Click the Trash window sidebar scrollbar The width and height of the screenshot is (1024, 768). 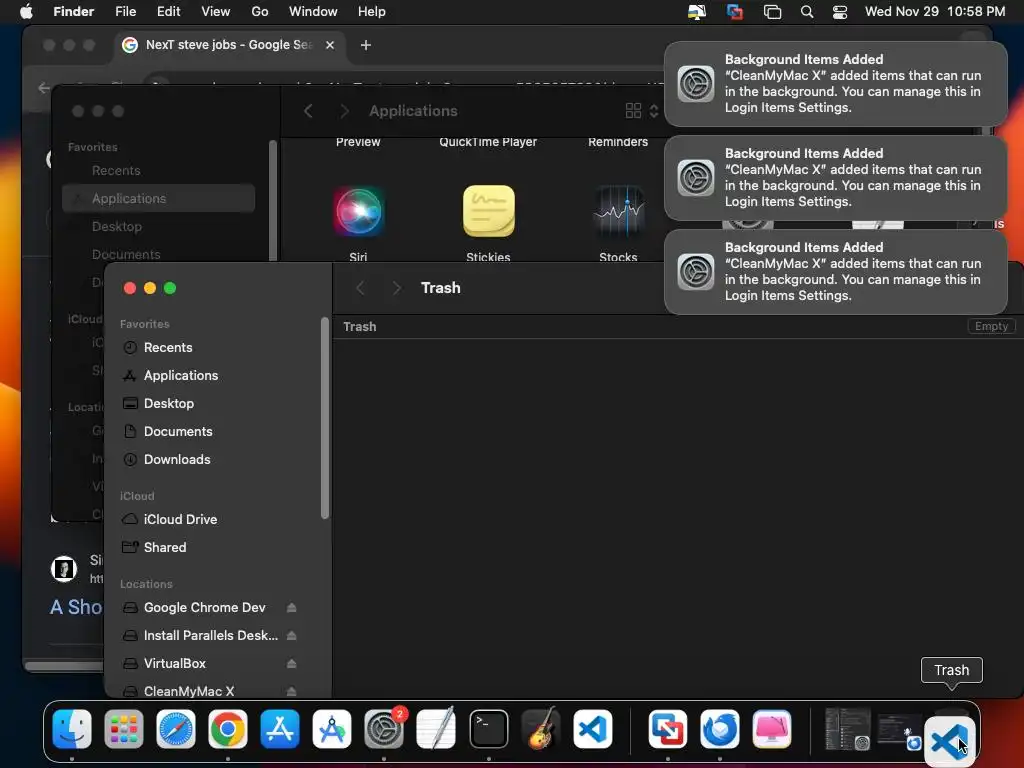tap(325, 418)
